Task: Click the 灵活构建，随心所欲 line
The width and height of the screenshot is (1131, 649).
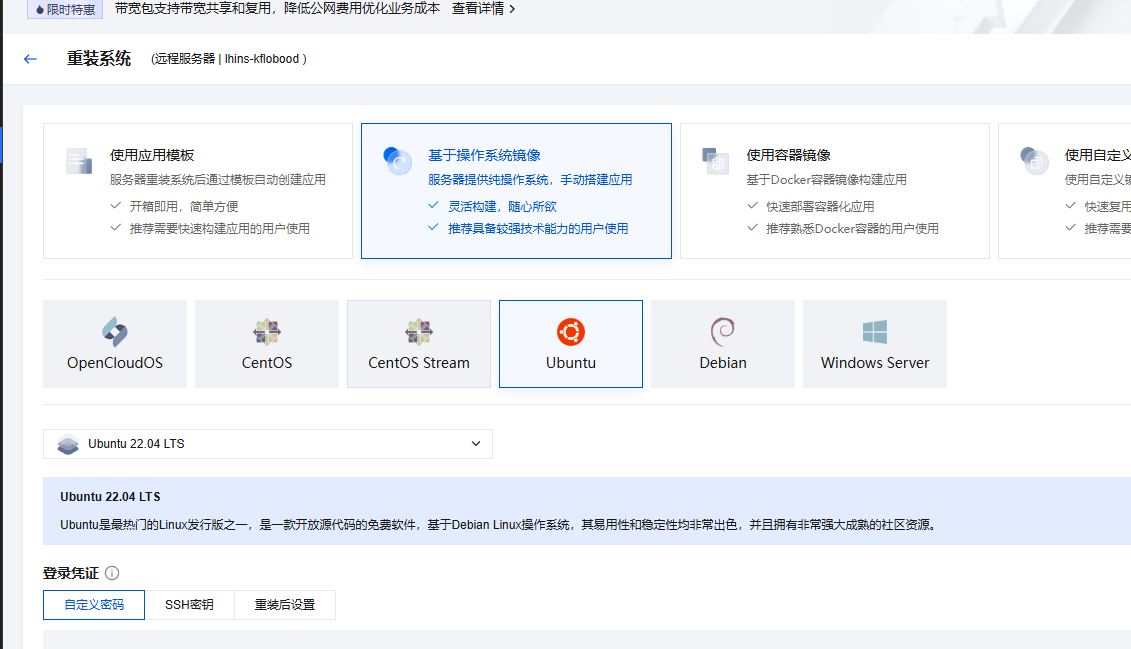Action: click(502, 206)
